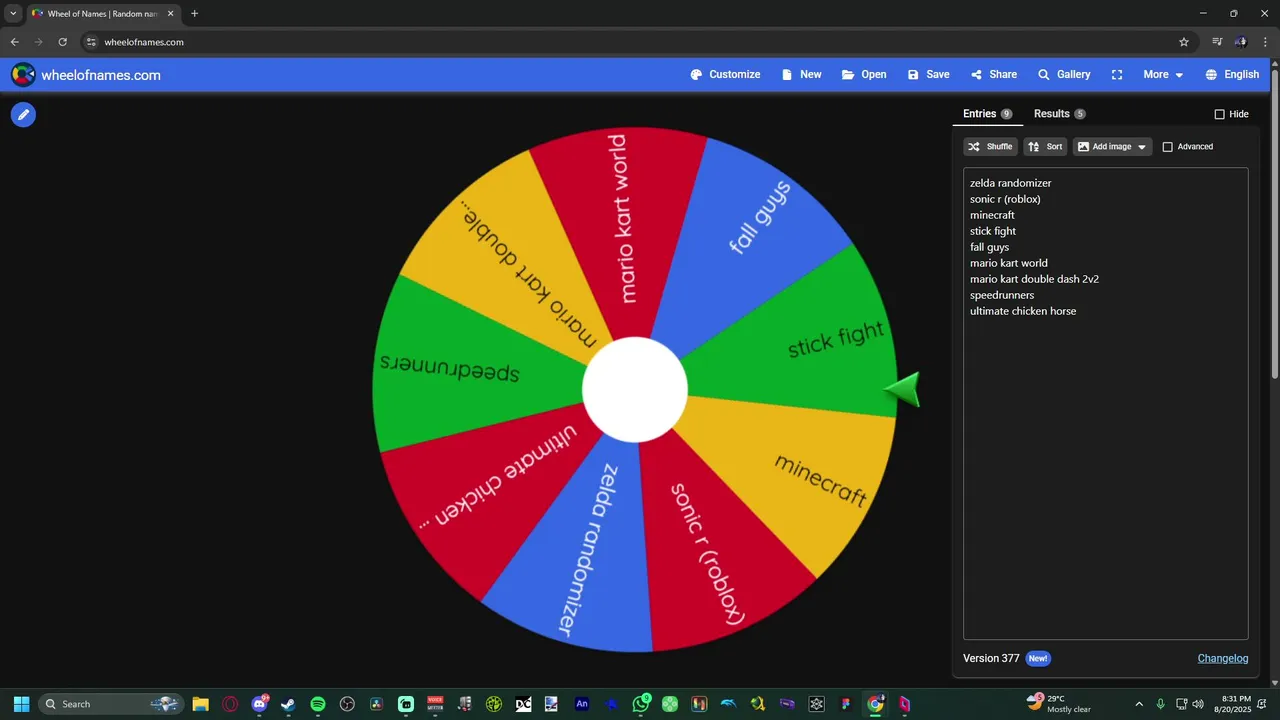This screenshot has width=1280, height=720.
Task: Click inside the entries text box
Action: click(x=1105, y=403)
